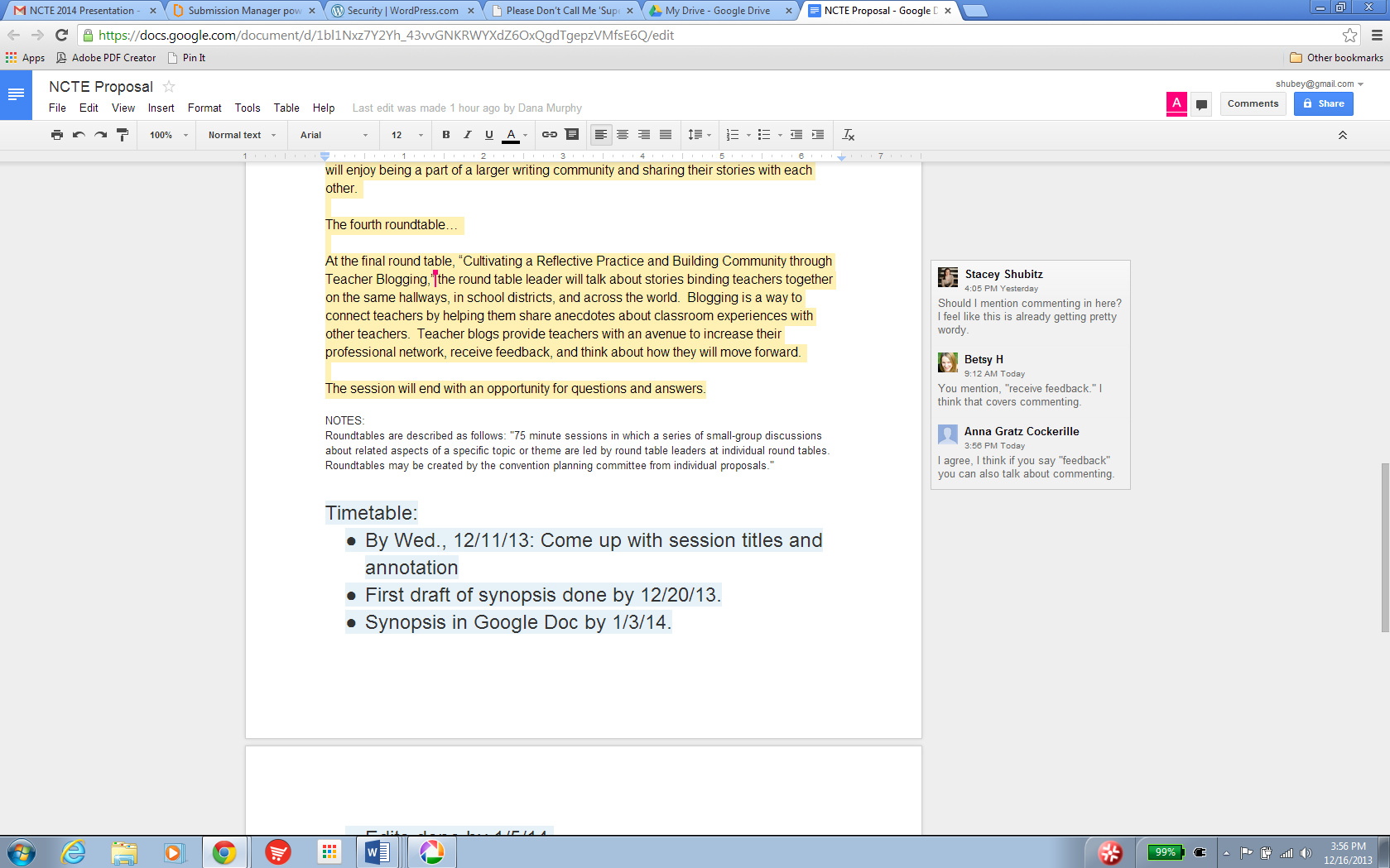Click the Clear formatting icon

tap(848, 135)
